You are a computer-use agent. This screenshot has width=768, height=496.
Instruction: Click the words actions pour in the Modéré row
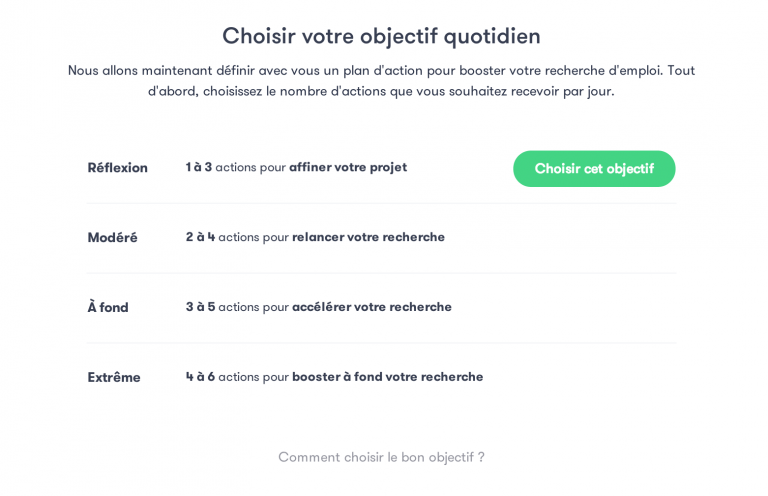pyautogui.click(x=253, y=237)
